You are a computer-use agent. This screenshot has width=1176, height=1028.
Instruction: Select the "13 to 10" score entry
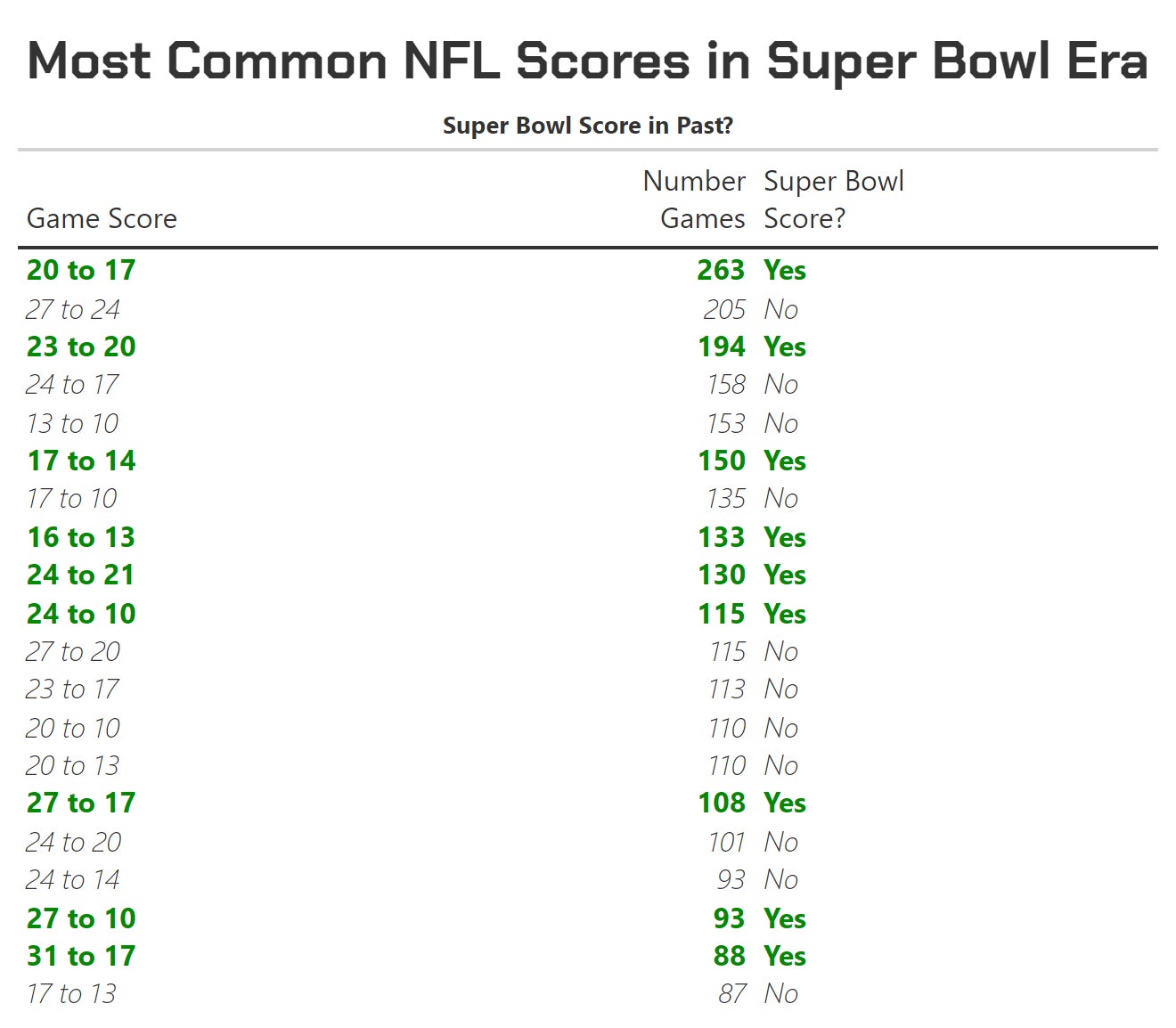[72, 423]
